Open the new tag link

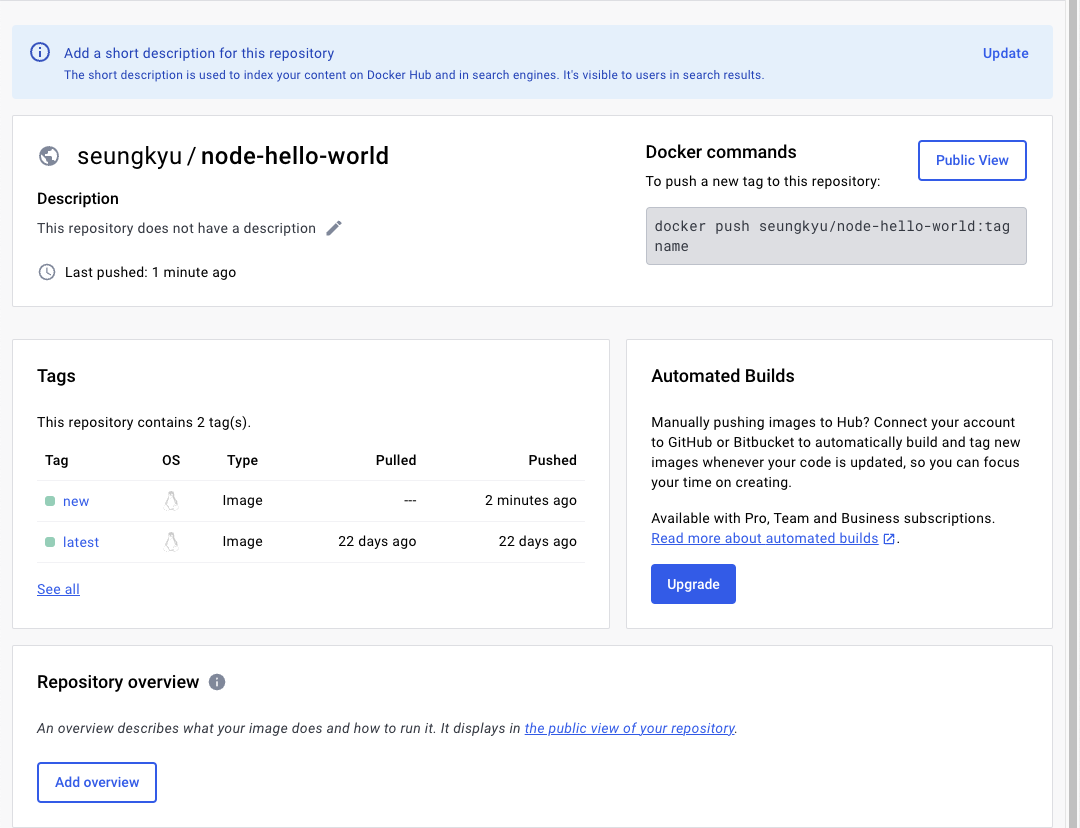point(76,501)
